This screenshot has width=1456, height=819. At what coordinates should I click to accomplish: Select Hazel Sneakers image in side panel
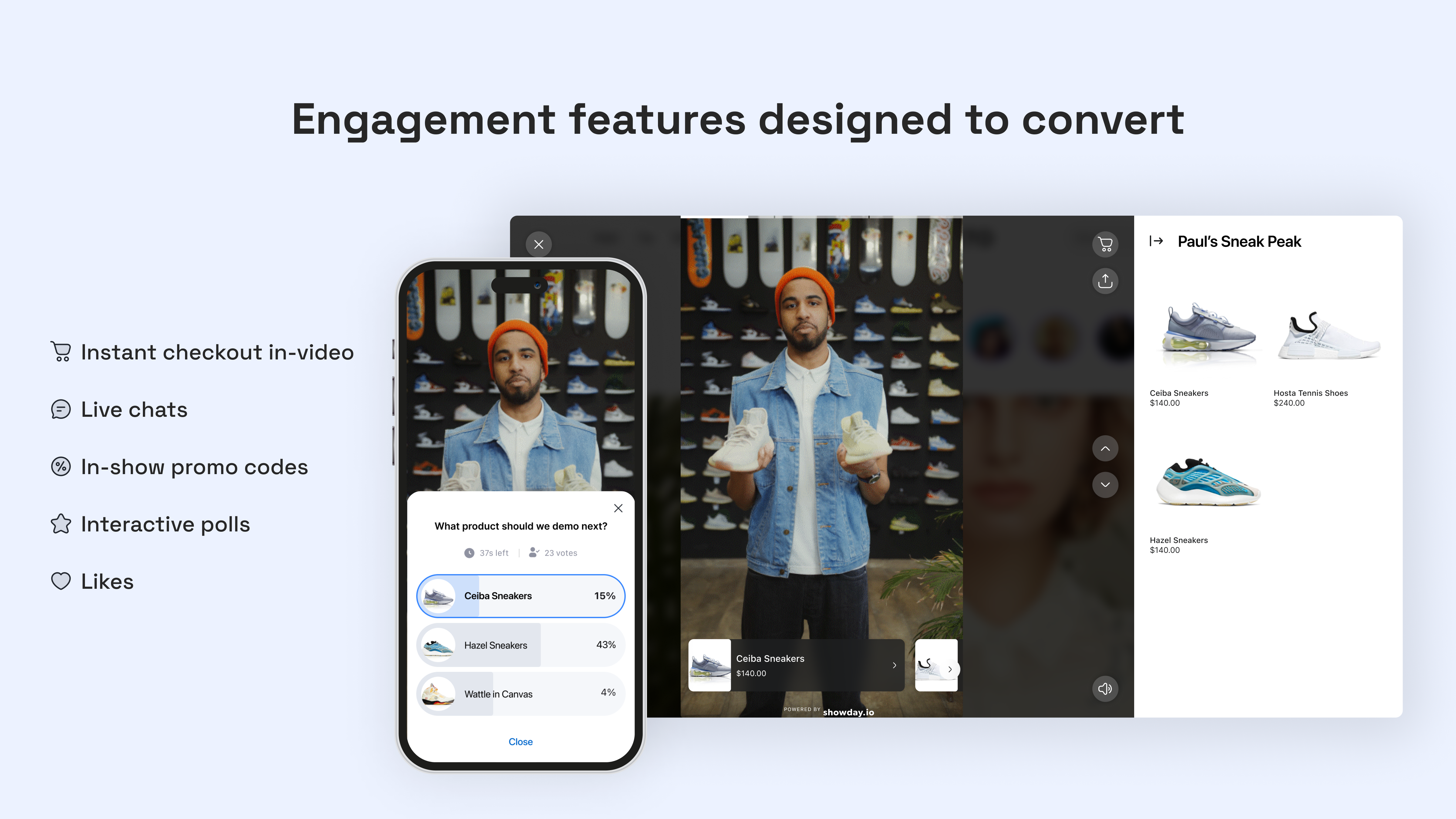[1208, 482]
